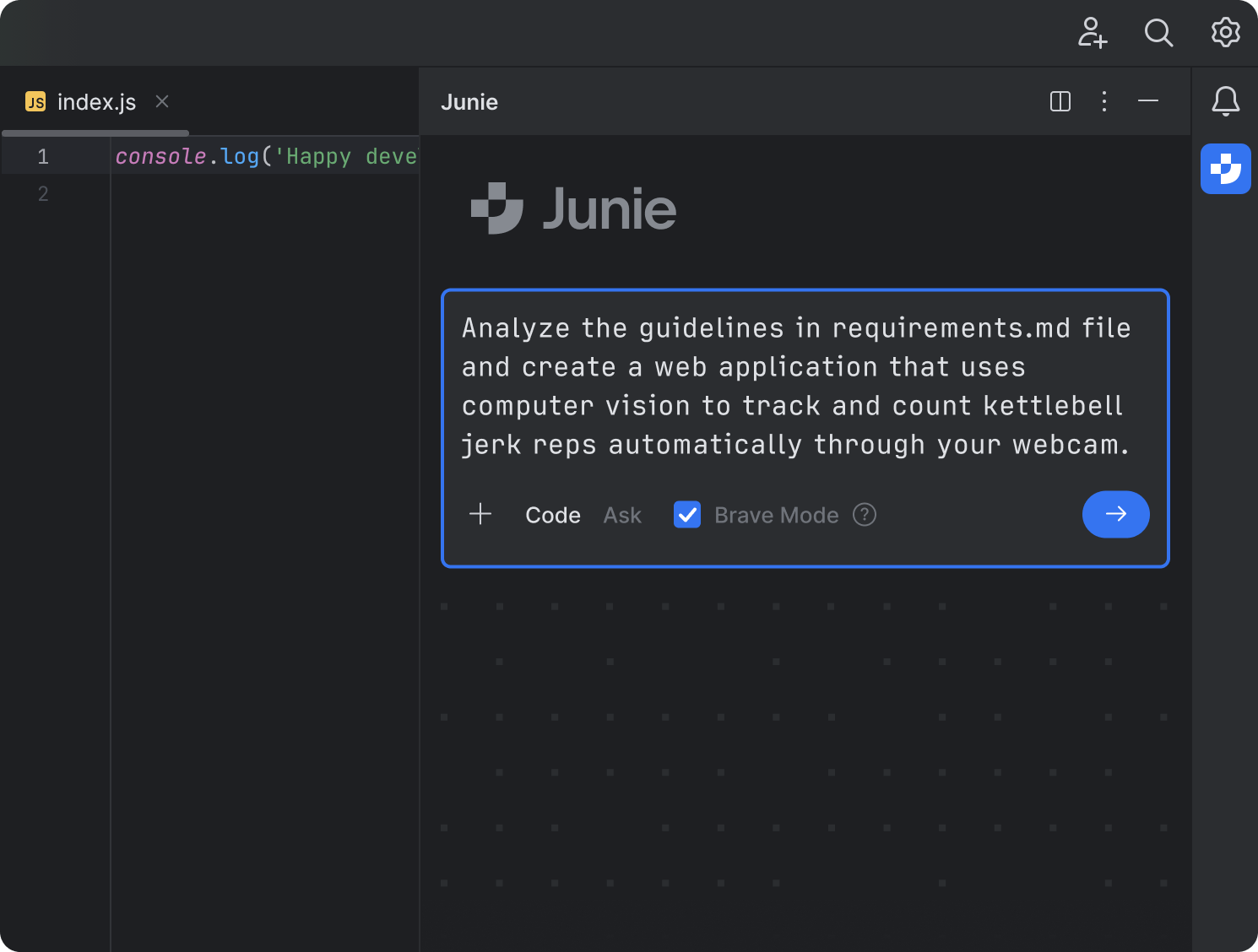Open the search everywhere magnifier icon
The image size is (1258, 952).
point(1158,34)
